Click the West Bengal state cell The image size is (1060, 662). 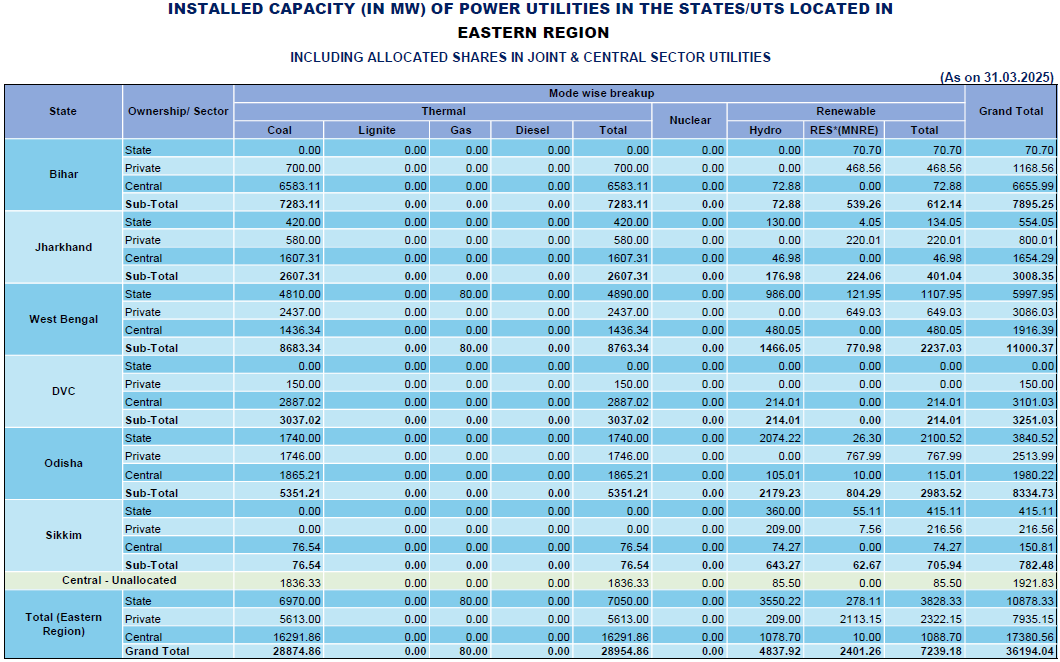pyautogui.click(x=63, y=320)
